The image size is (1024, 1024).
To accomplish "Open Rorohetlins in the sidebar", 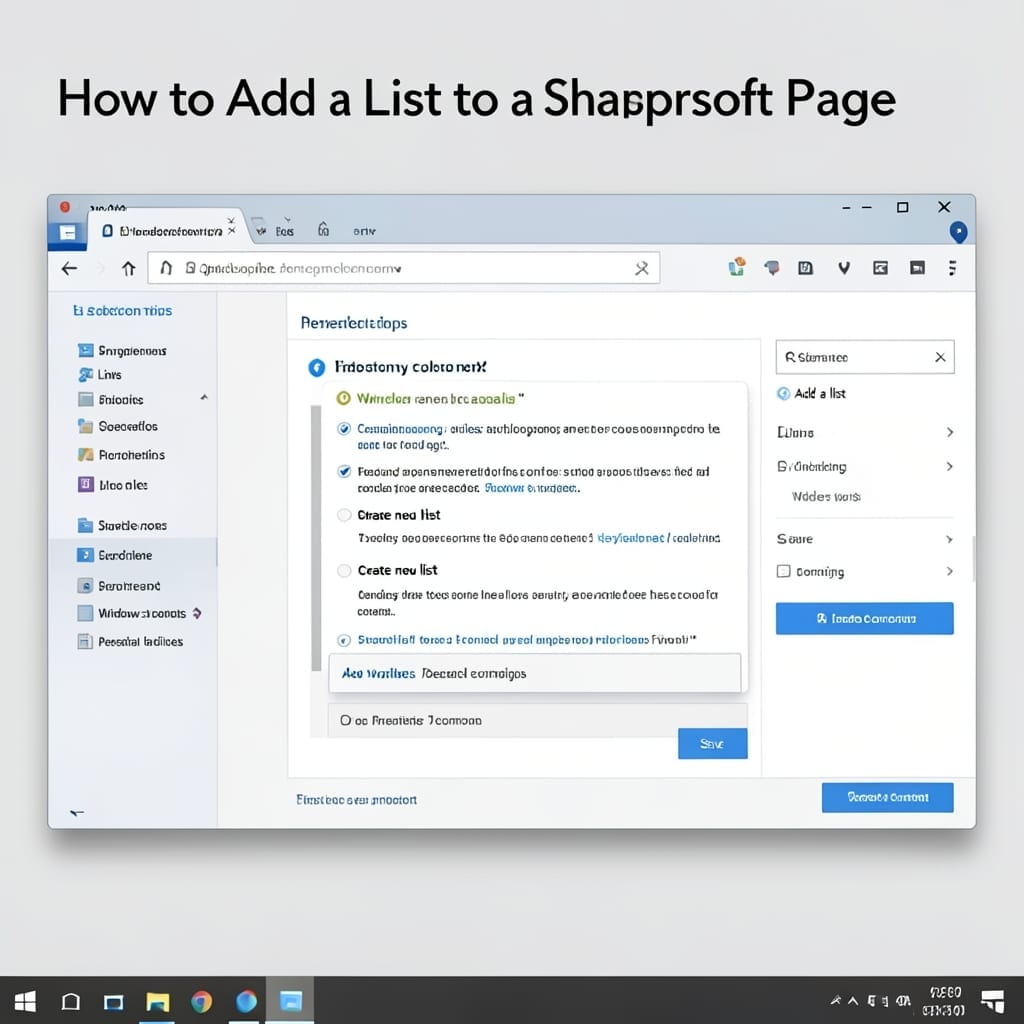I will pos(121,455).
